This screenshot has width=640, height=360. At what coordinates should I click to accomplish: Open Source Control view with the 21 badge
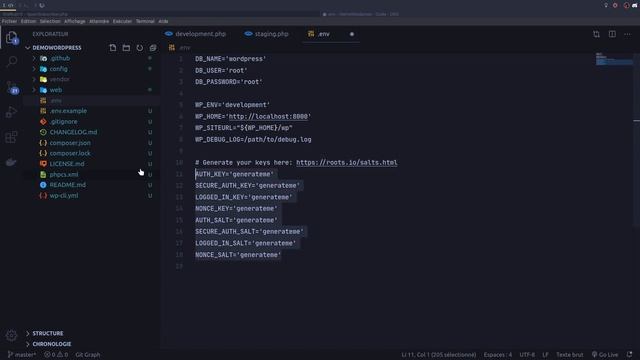pyautogui.click(x=11, y=87)
